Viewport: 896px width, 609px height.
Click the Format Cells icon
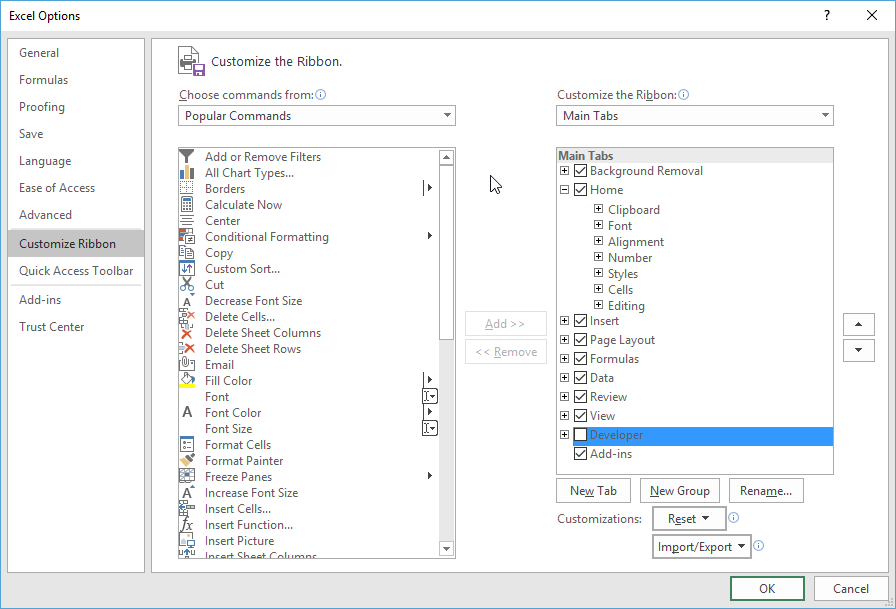186,444
